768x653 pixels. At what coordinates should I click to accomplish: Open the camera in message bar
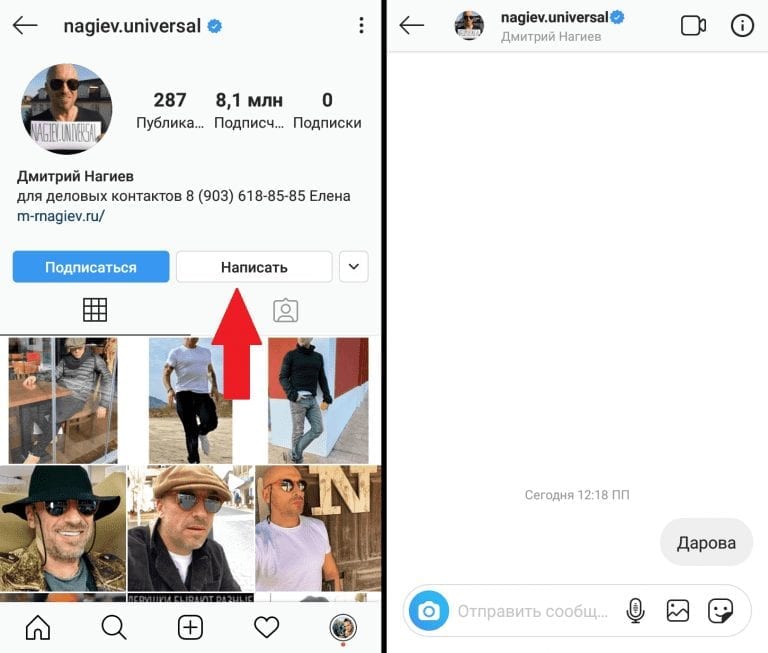(429, 611)
